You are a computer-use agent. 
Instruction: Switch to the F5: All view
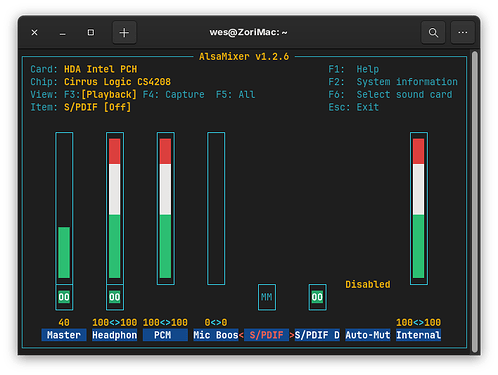(235, 95)
